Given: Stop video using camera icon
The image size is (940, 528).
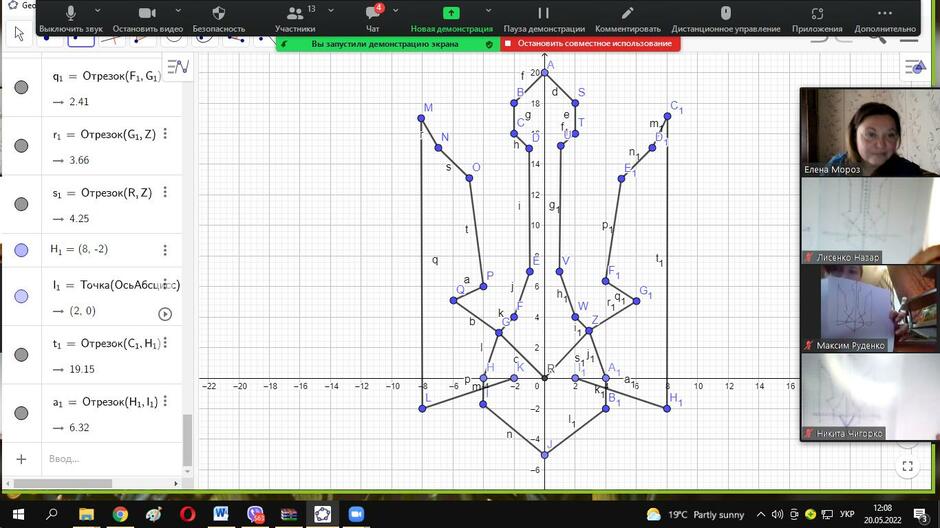Looking at the screenshot, I should pyautogui.click(x=147, y=13).
